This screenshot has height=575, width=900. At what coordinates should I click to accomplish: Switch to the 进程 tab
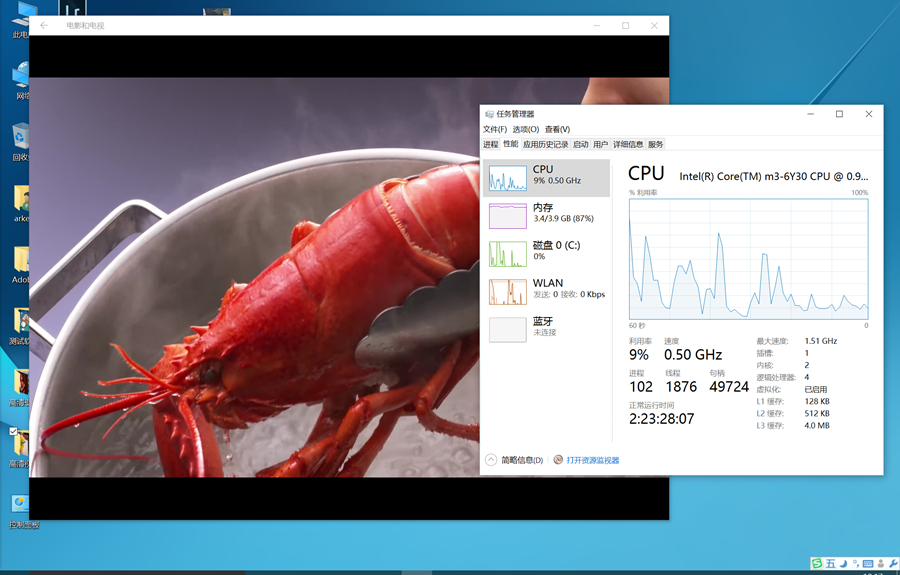click(490, 144)
